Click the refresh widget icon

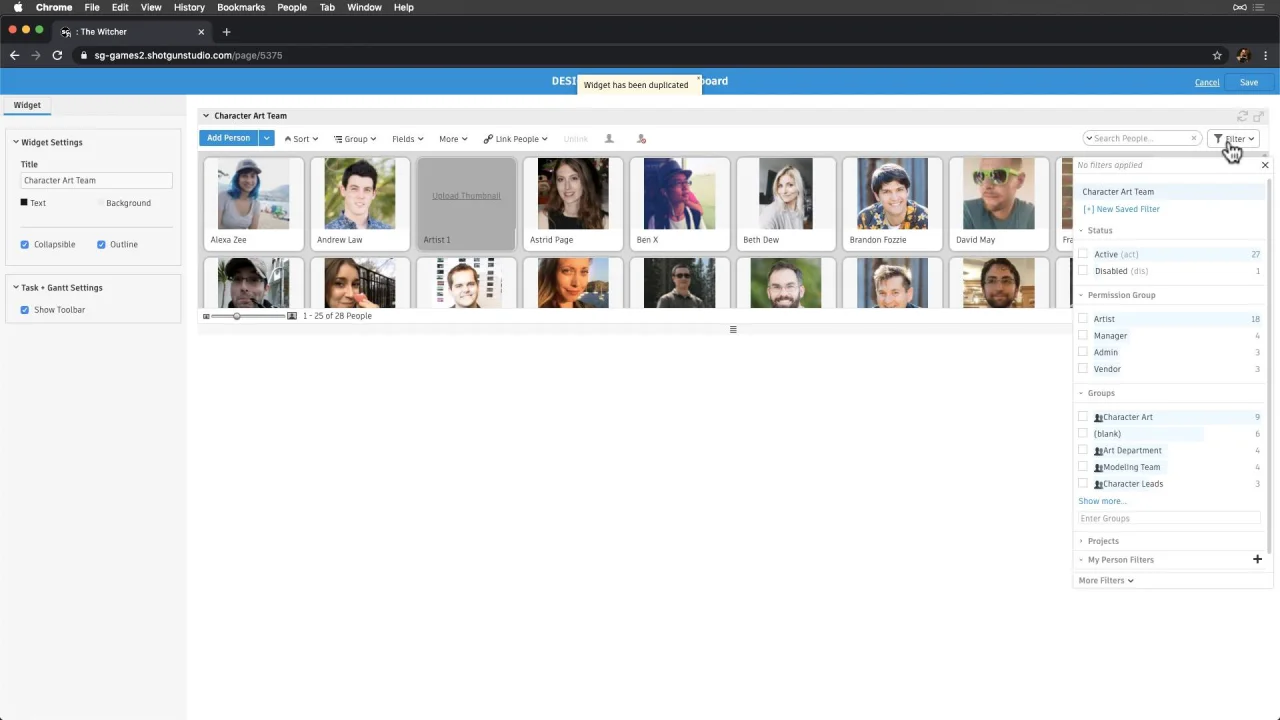[1243, 116]
